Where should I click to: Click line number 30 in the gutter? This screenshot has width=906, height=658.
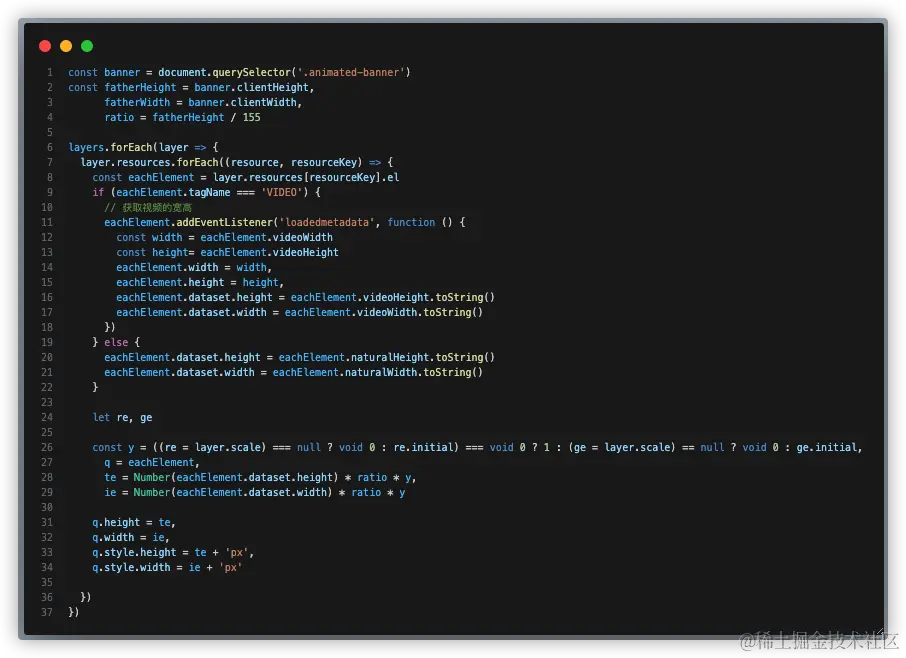coord(47,507)
